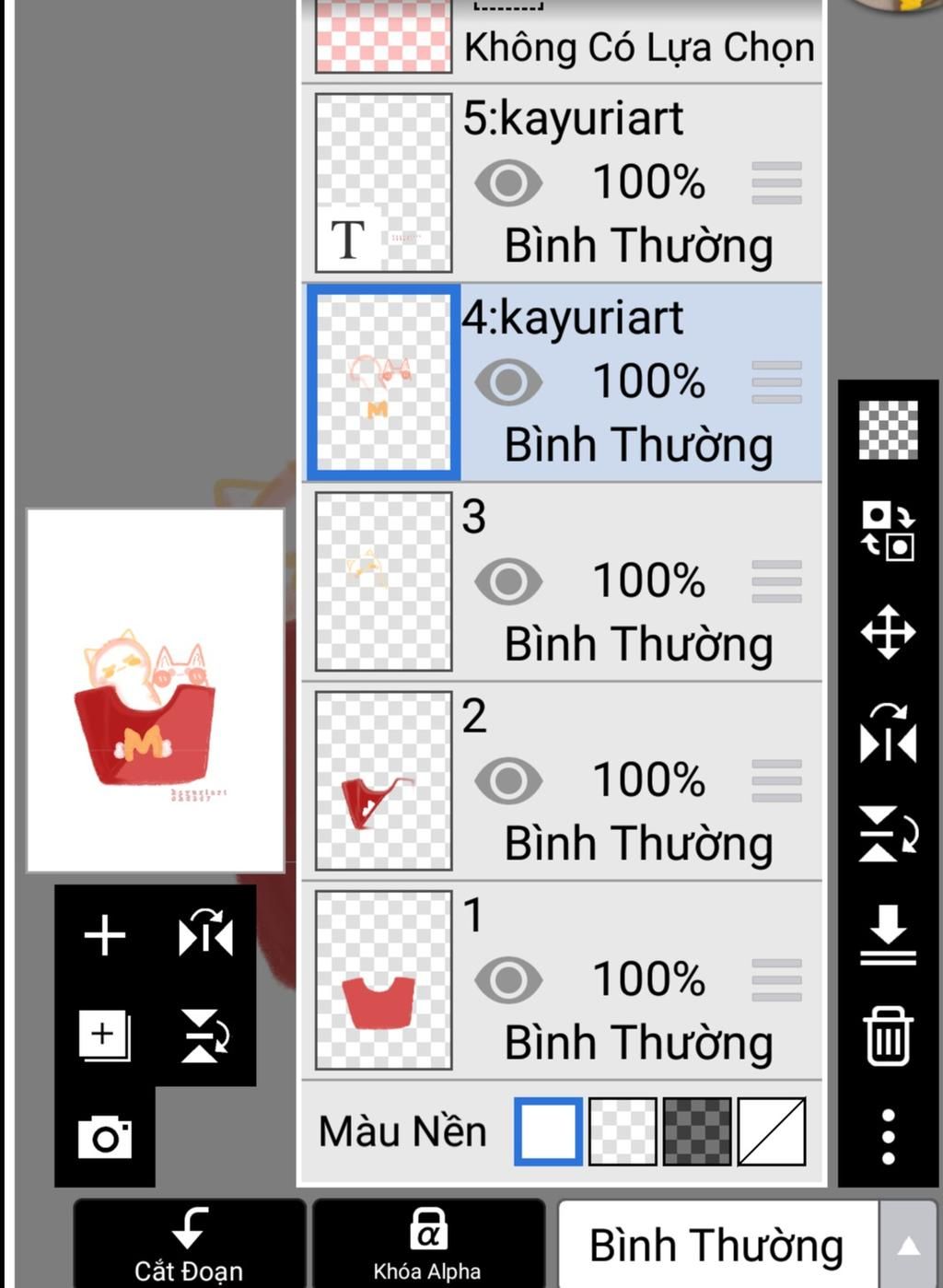Hide layer 1 using its eye icon
The width and height of the screenshot is (943, 1288).
508,980
